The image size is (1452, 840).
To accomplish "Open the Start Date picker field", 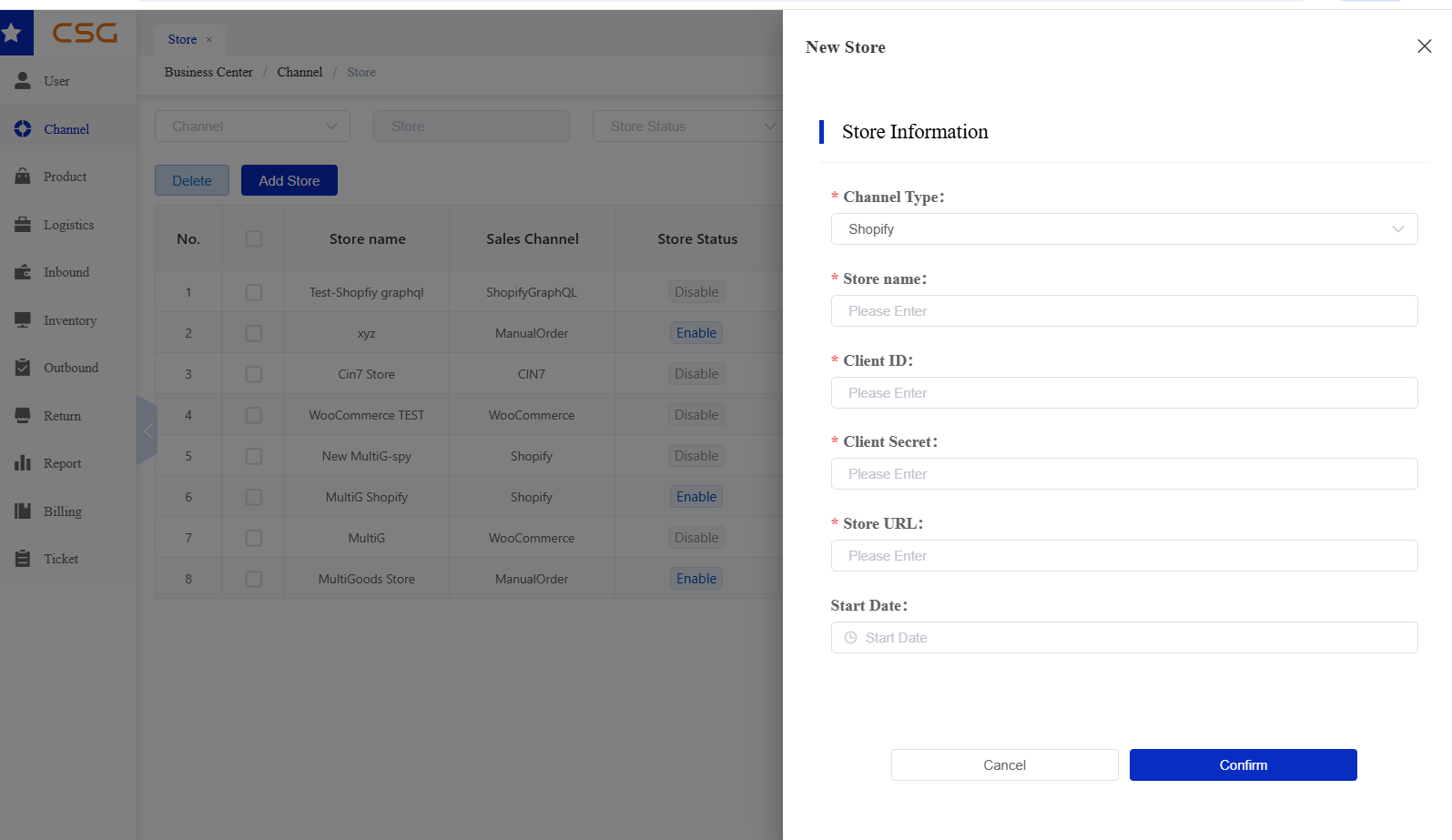I will pyautogui.click(x=1124, y=638).
